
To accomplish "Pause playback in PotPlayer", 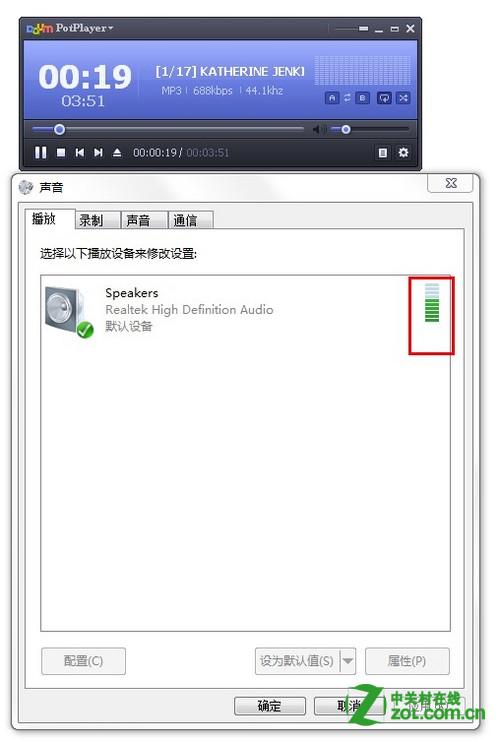I will [x=41, y=153].
